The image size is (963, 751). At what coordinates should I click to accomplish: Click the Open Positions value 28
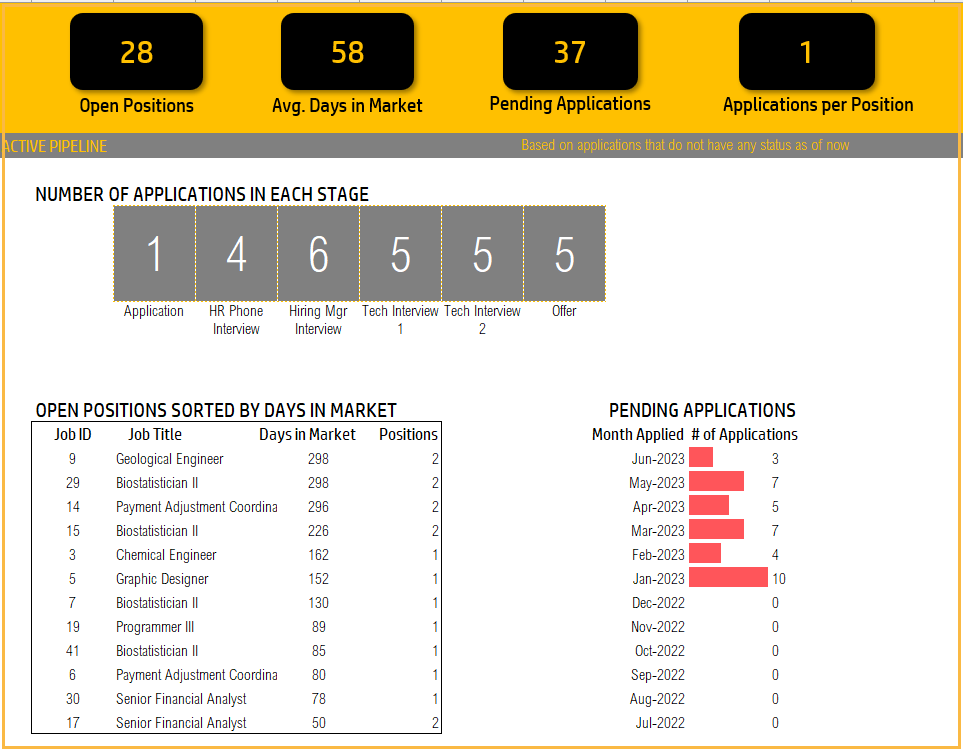(136, 52)
